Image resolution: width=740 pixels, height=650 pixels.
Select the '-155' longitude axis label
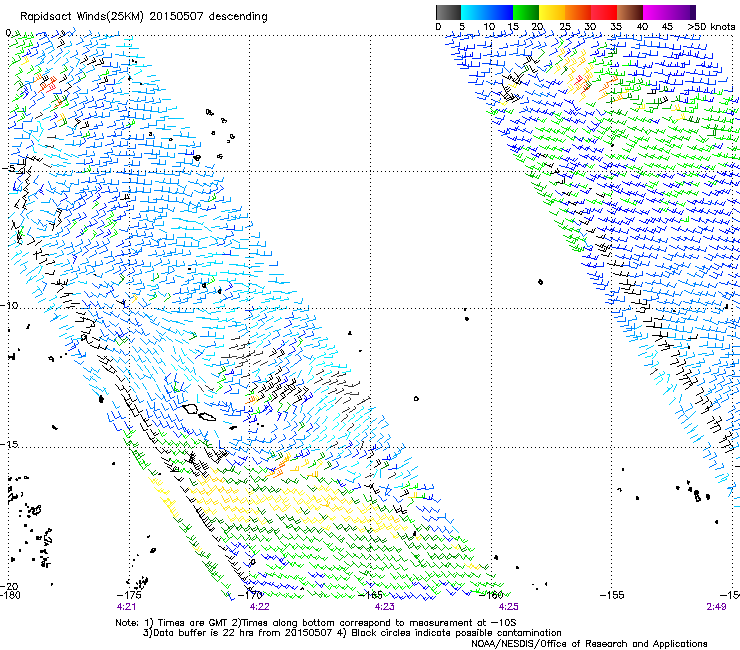[x=612, y=595]
